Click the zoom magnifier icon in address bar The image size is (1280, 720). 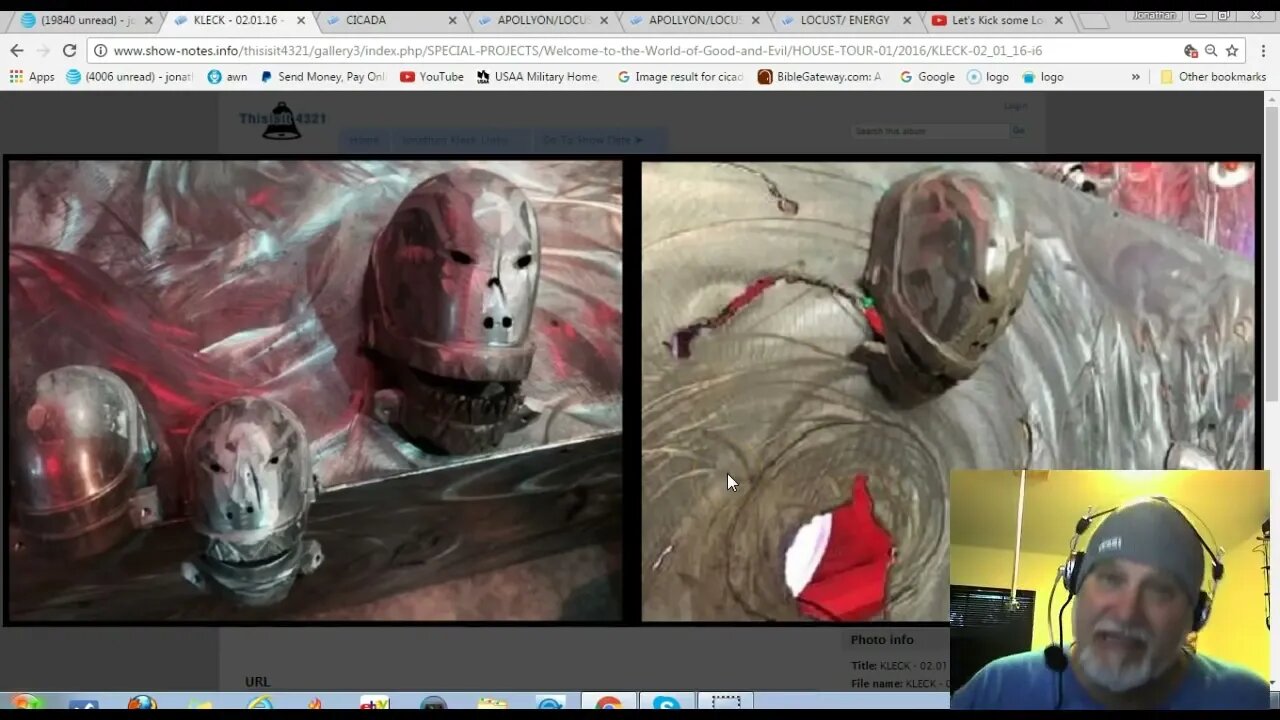tap(1211, 51)
